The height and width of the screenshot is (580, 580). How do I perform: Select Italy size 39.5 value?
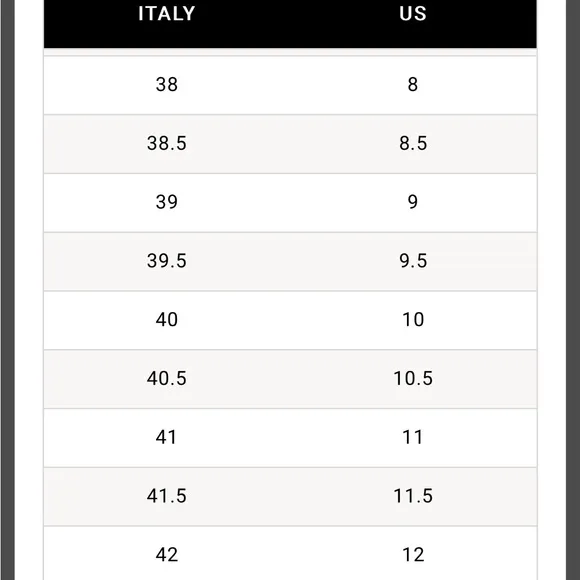[x=166, y=261]
